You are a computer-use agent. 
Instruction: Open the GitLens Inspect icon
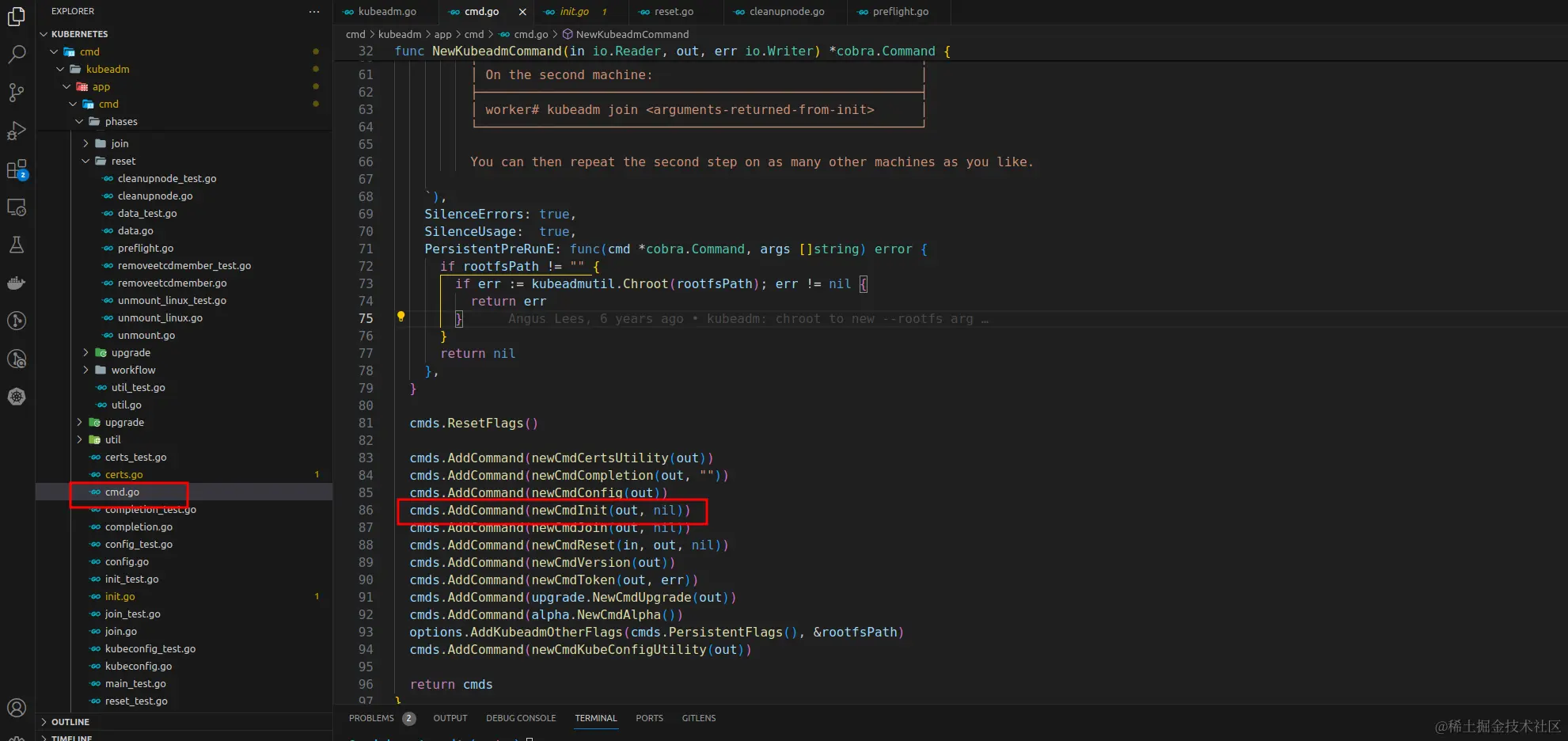pyautogui.click(x=17, y=359)
